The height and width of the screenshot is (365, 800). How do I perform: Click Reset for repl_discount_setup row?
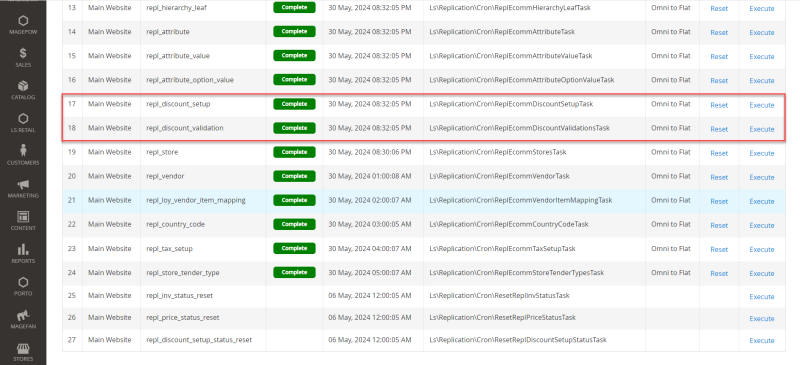(719, 105)
